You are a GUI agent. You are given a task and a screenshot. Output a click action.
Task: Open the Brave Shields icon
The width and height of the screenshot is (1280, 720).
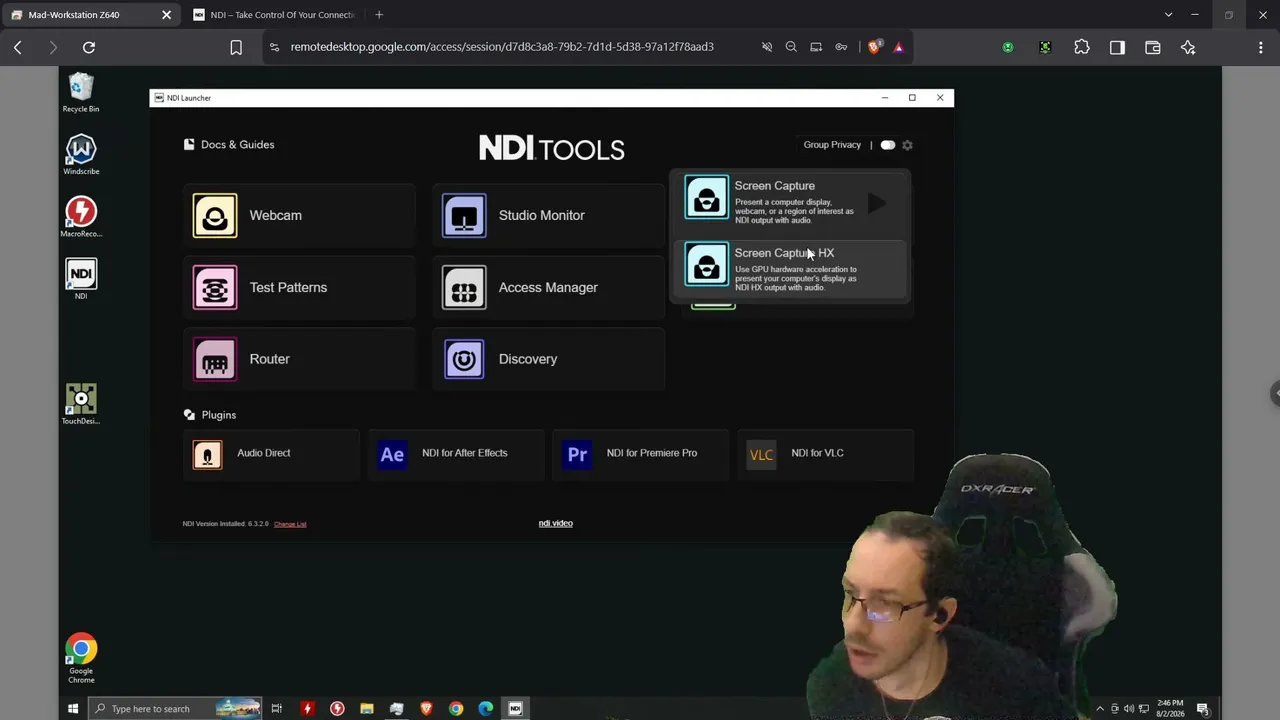click(x=874, y=47)
